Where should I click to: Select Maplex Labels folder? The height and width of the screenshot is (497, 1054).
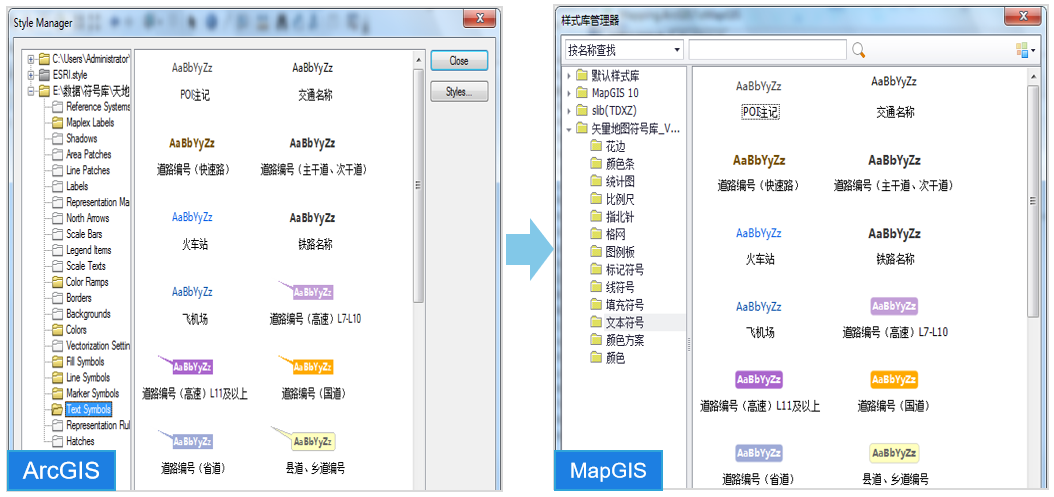coord(82,122)
